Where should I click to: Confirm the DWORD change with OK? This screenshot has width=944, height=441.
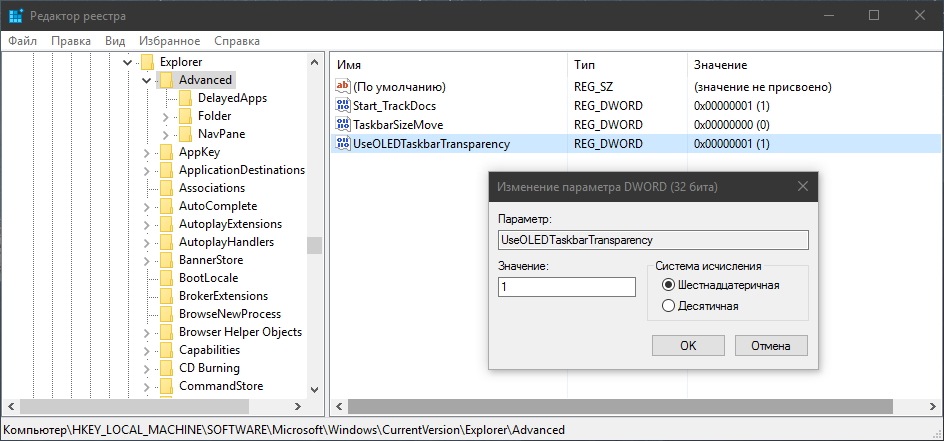point(688,345)
